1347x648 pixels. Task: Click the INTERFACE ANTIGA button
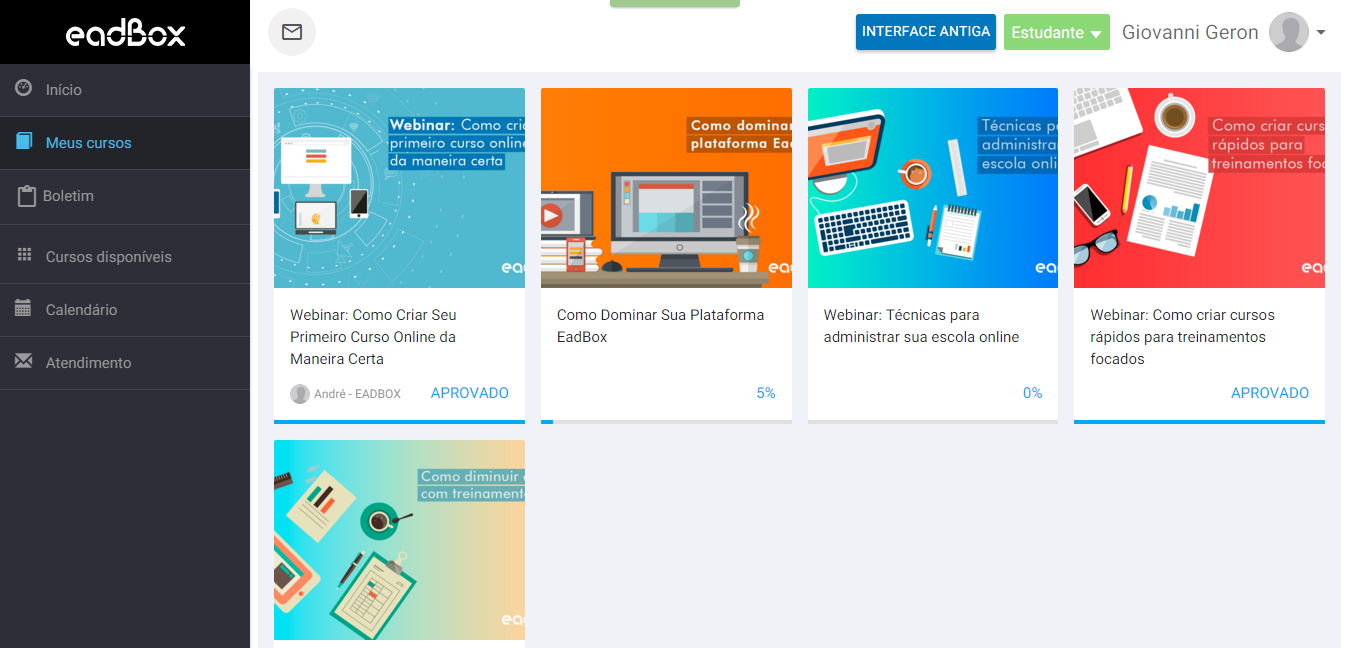[x=926, y=32]
